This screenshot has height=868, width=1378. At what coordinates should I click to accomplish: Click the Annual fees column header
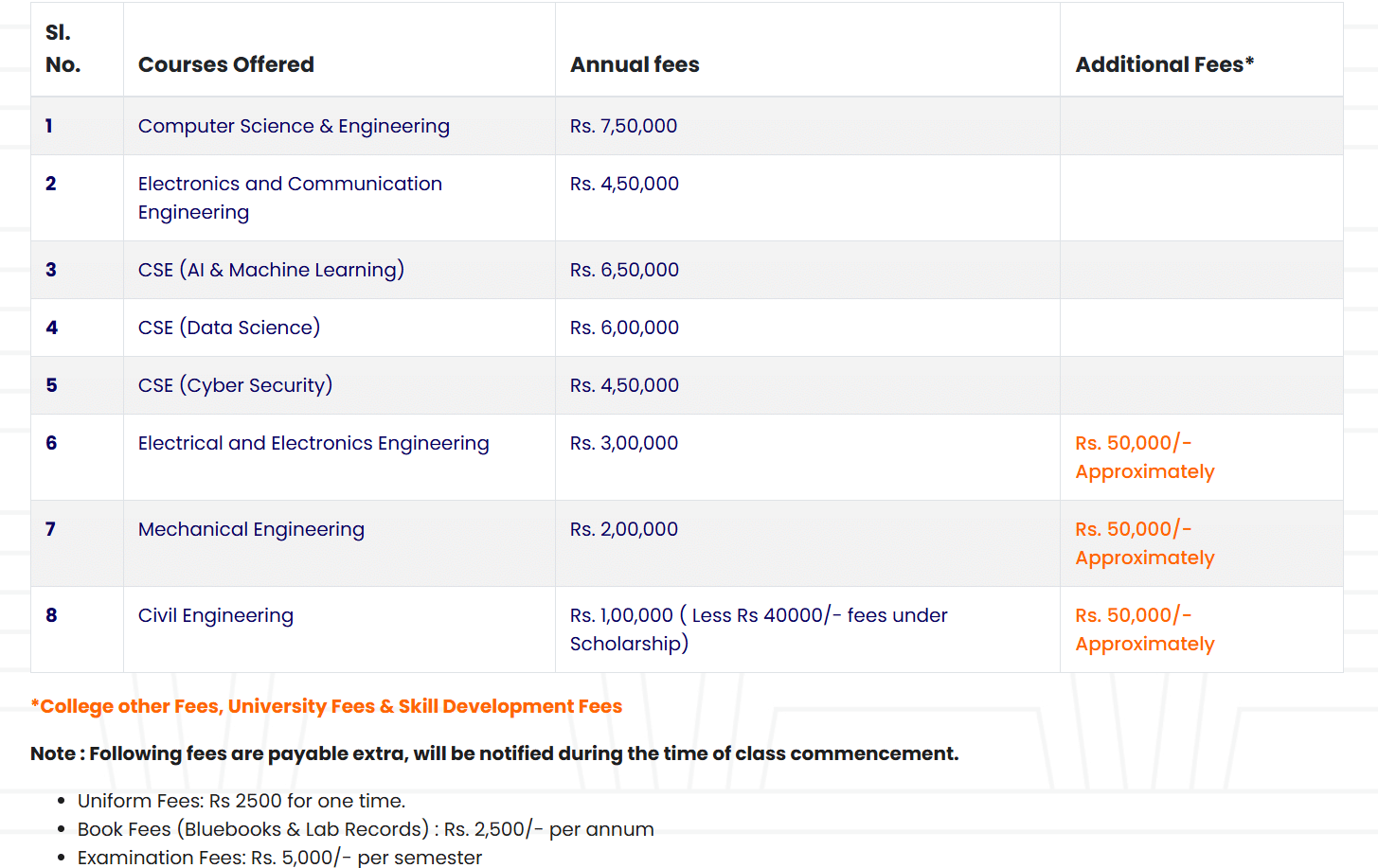pos(635,64)
